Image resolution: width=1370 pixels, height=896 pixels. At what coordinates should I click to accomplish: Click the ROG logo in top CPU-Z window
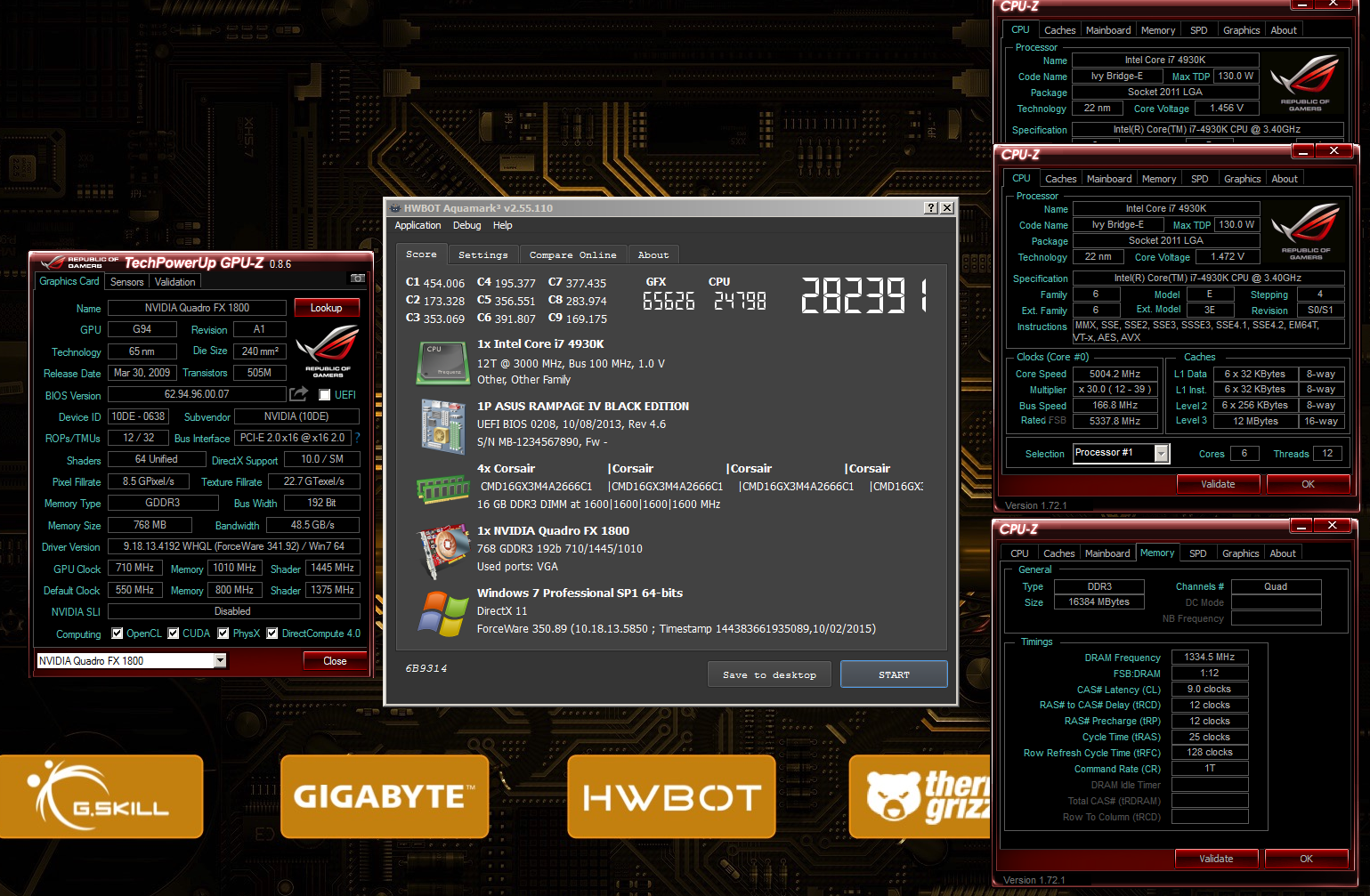[x=1304, y=83]
